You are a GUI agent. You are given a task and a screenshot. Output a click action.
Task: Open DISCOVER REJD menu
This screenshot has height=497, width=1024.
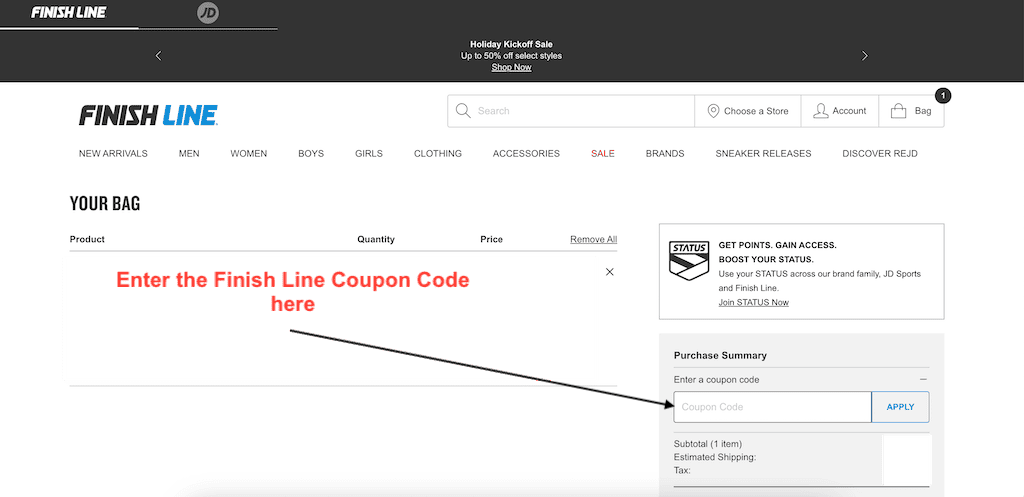click(880, 153)
